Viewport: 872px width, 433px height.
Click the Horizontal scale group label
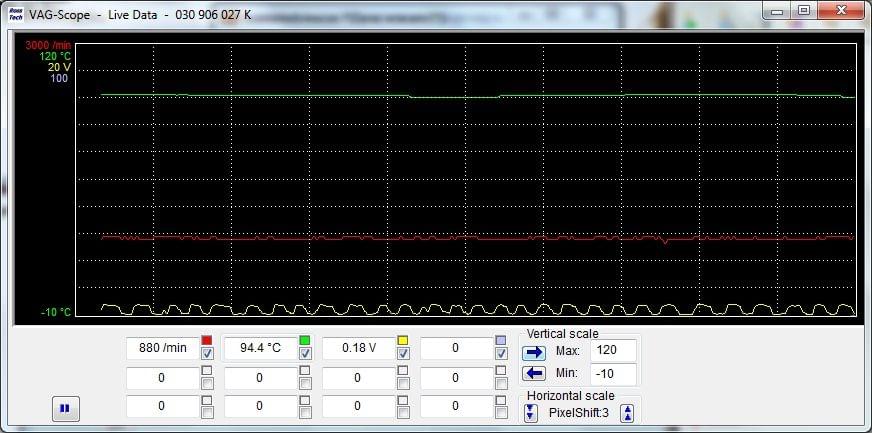571,396
